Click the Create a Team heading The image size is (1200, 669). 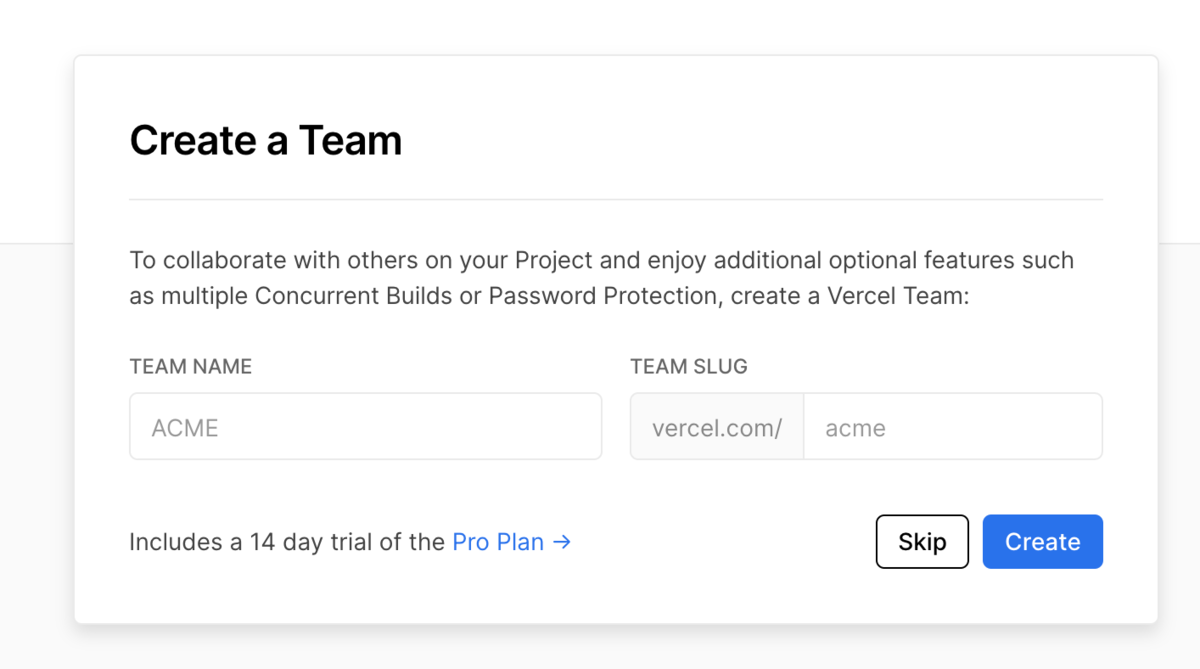[x=265, y=140]
